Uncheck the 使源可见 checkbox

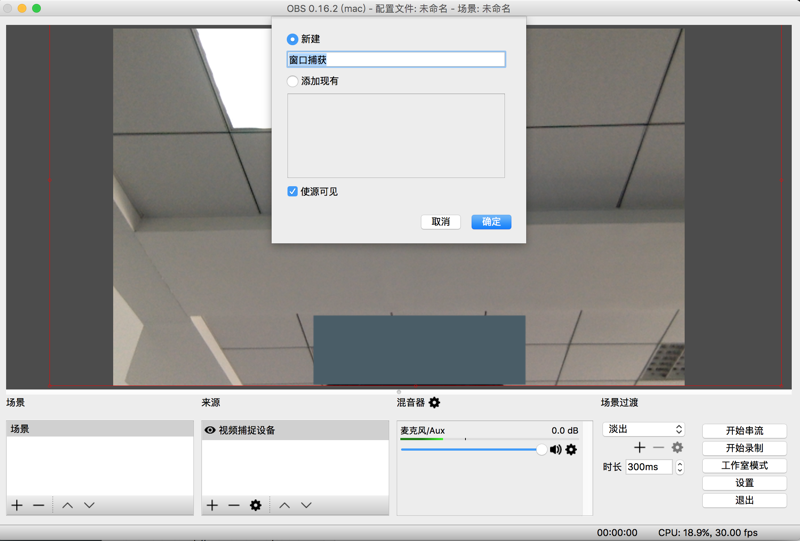click(x=292, y=191)
